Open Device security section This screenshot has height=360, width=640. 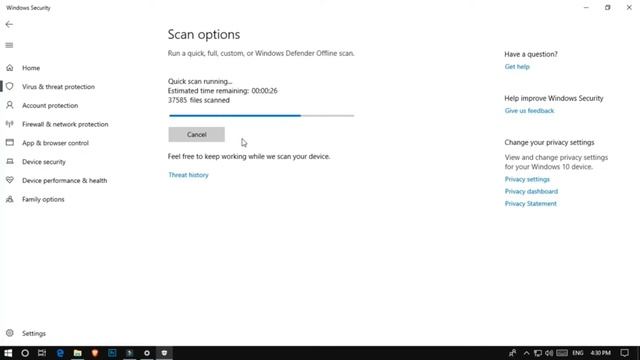point(44,162)
